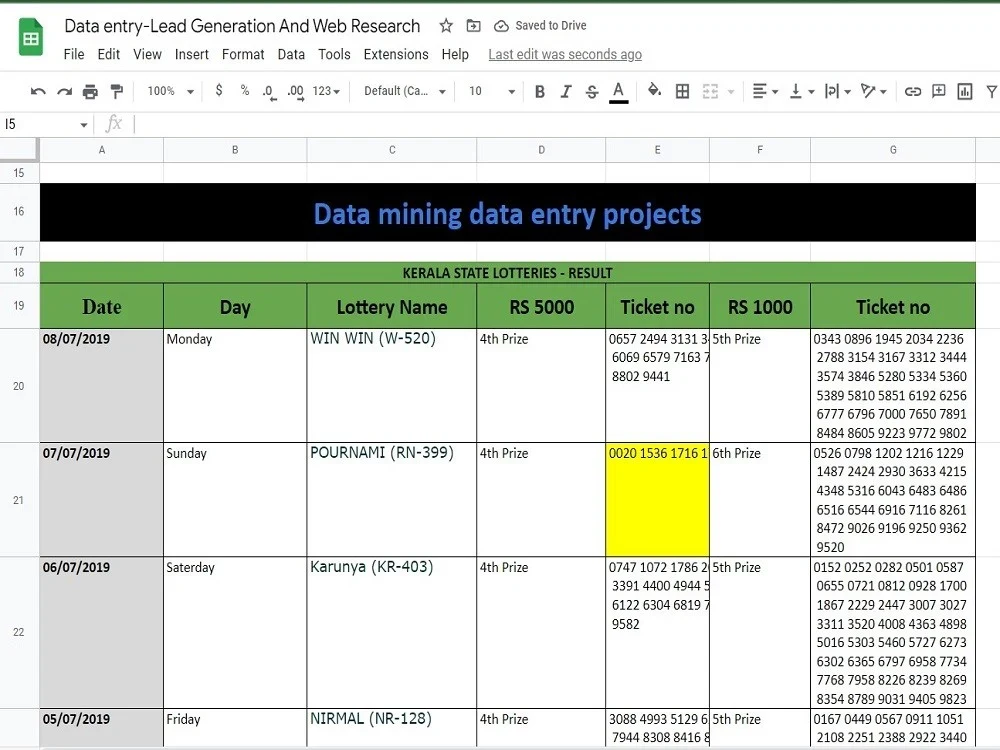Open the Edit menu
Viewport: 1000px width, 750px height.
point(108,54)
